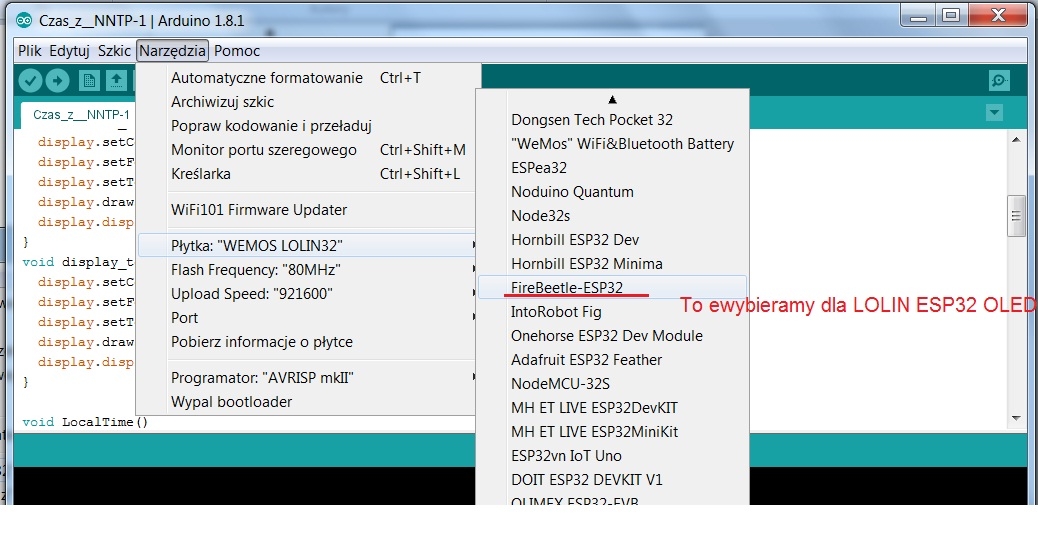The height and width of the screenshot is (548, 1038).
Task: Open the tab options dropdown arrow
Action: tap(994, 113)
